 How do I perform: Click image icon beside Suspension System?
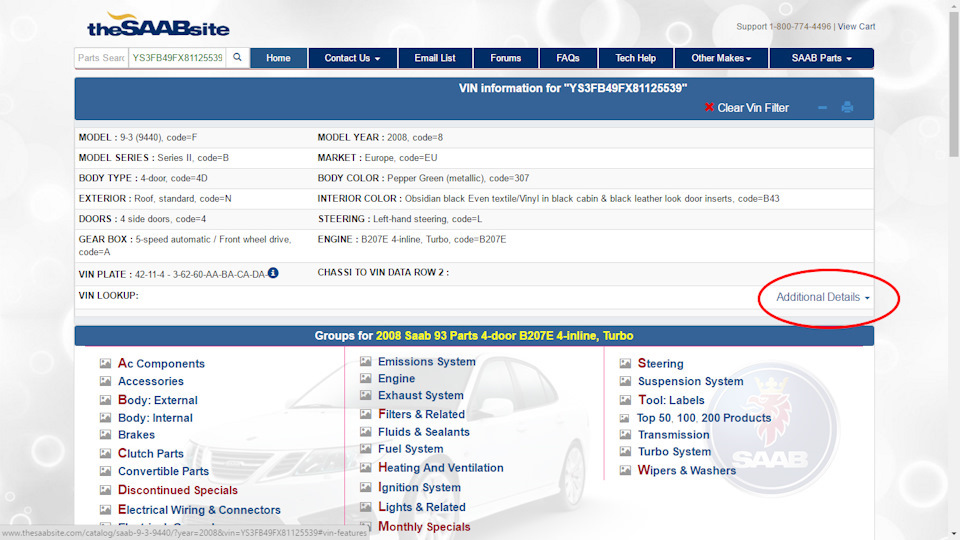pos(625,381)
